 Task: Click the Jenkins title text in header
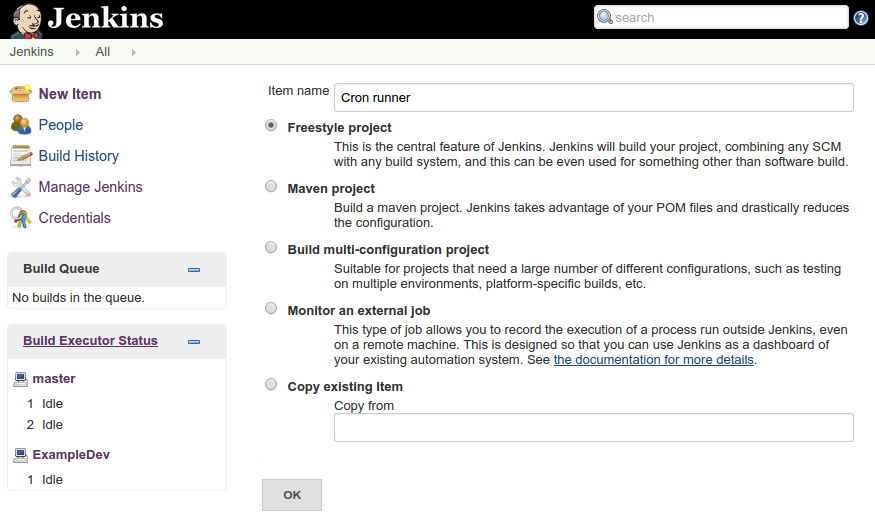point(105,18)
